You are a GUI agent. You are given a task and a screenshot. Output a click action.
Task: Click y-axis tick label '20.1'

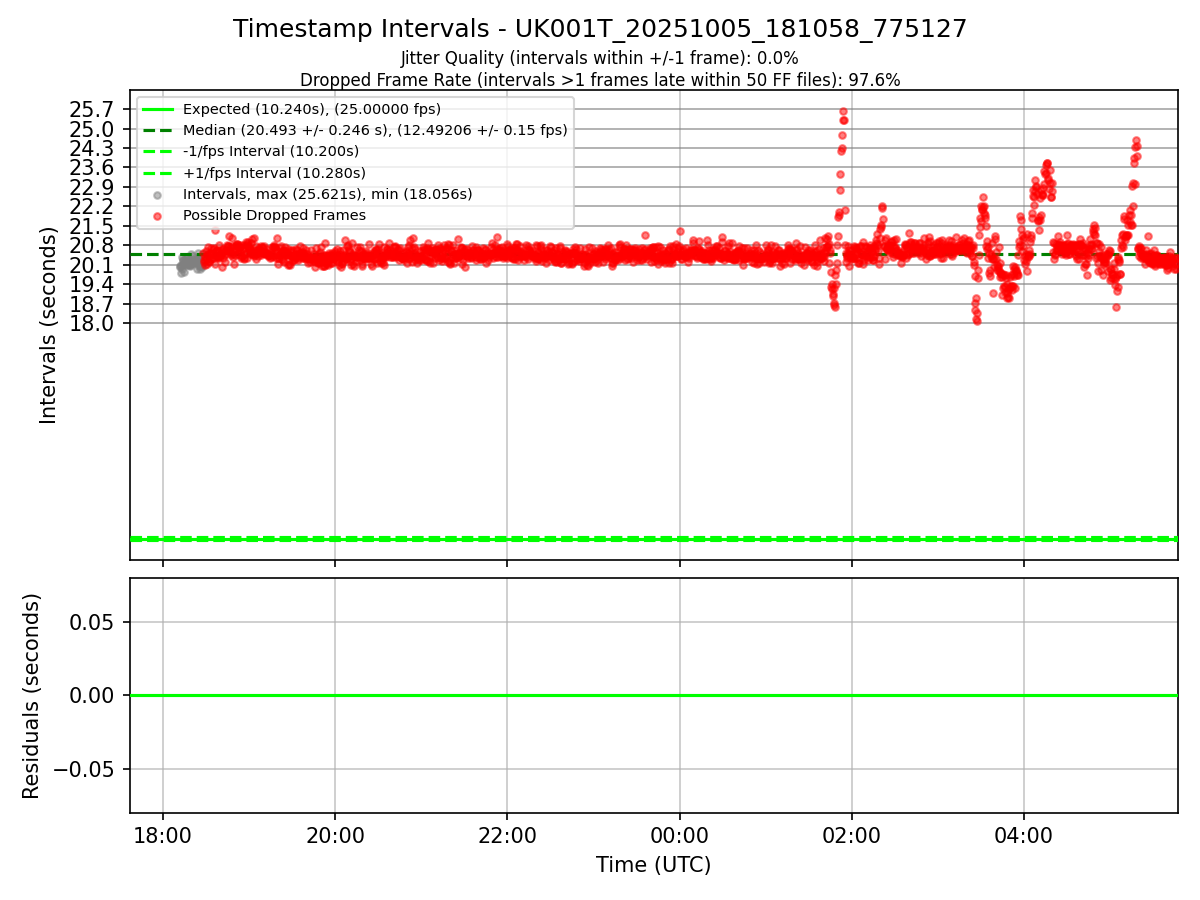pyautogui.click(x=92, y=265)
